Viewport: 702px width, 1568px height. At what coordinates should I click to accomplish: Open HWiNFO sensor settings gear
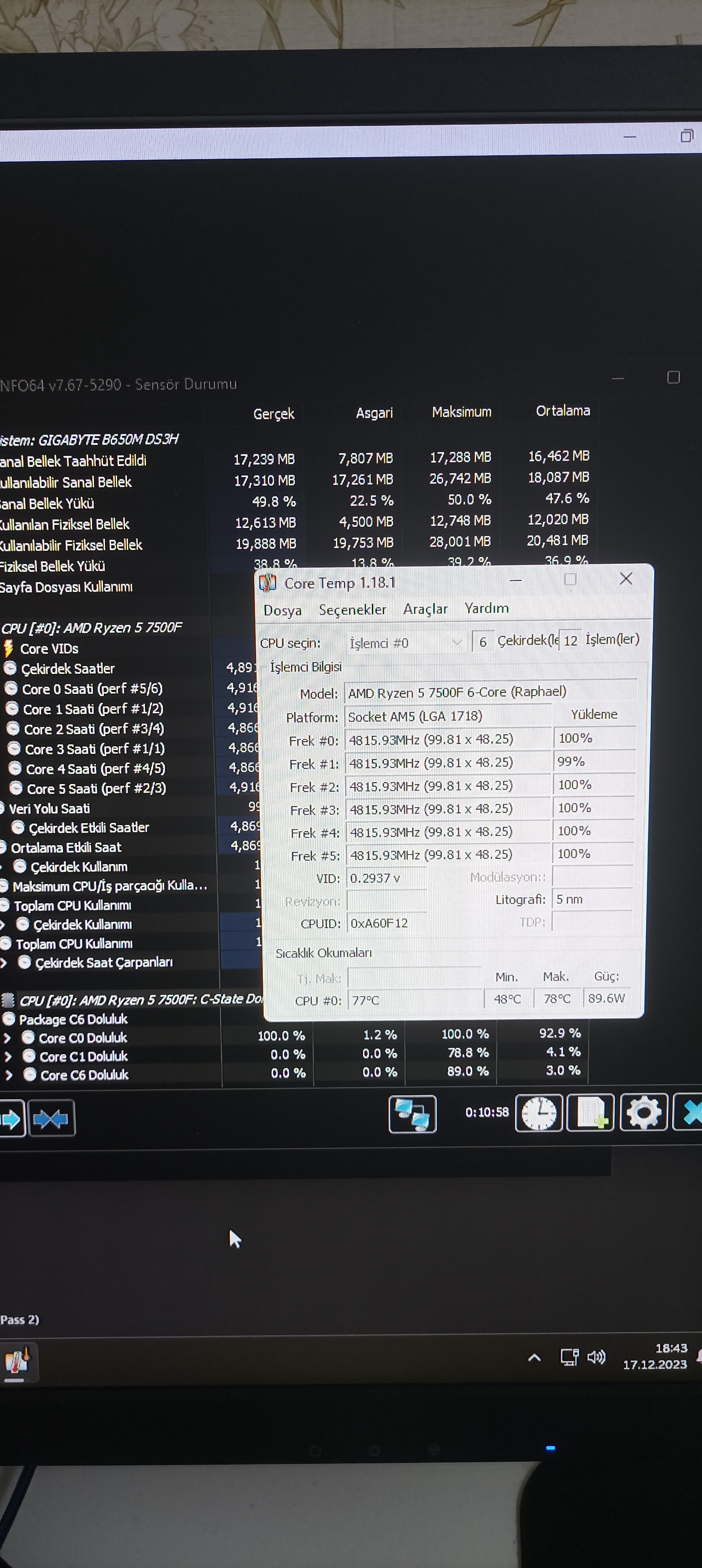644,1113
